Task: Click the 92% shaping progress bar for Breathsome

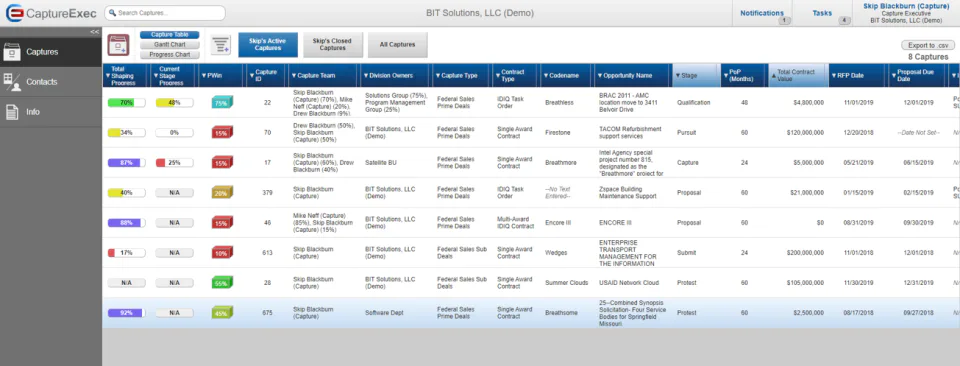Action: click(126, 313)
